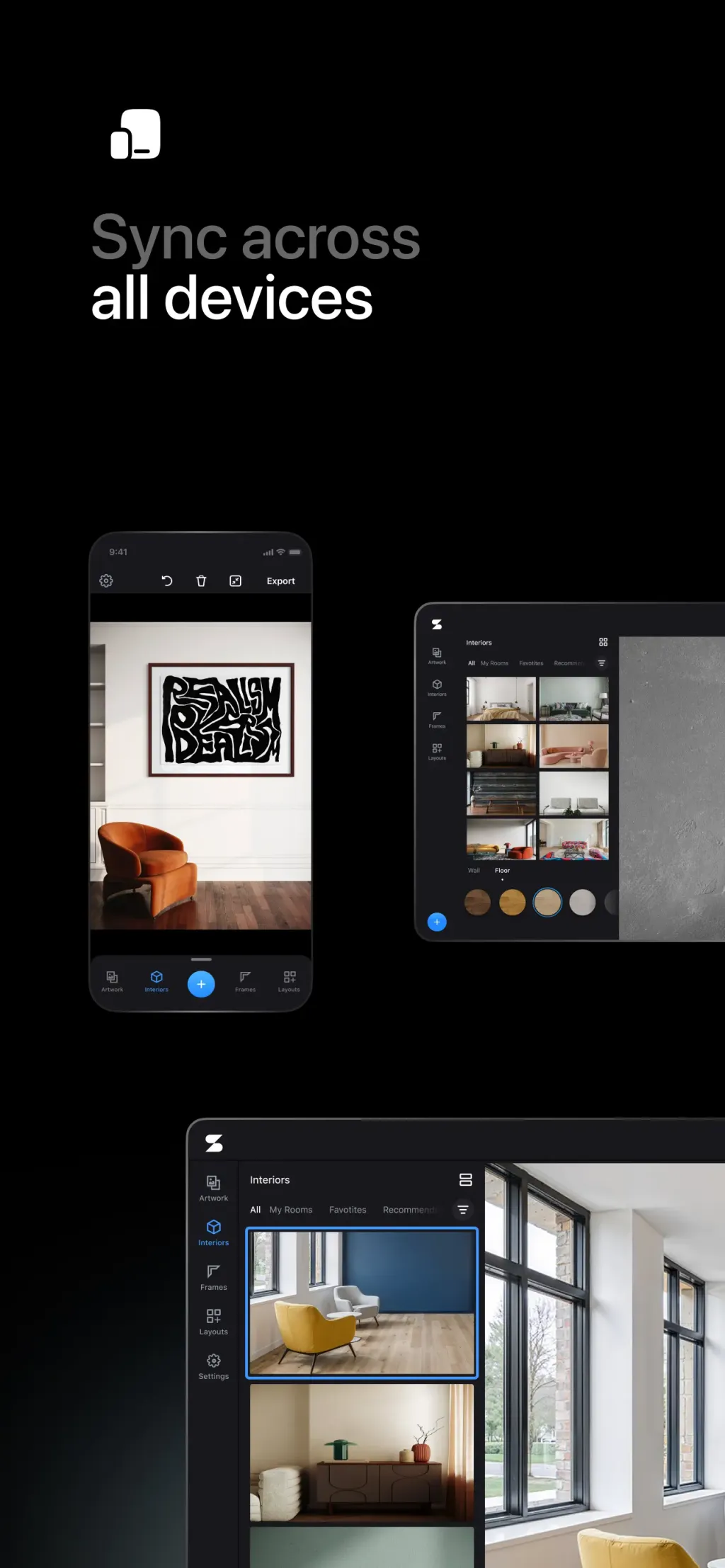Viewport: 725px width, 1568px height.
Task: Tap the bottom sheet handle on the phone
Action: click(201, 959)
